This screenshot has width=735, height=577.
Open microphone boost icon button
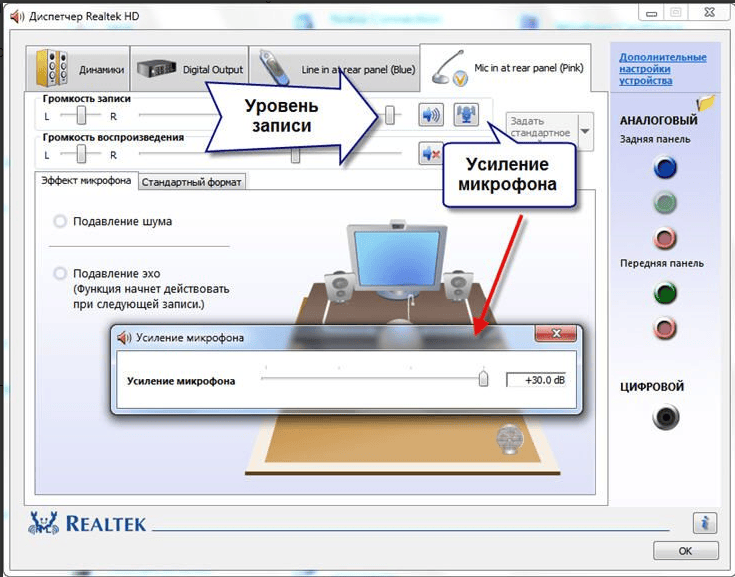click(x=466, y=114)
